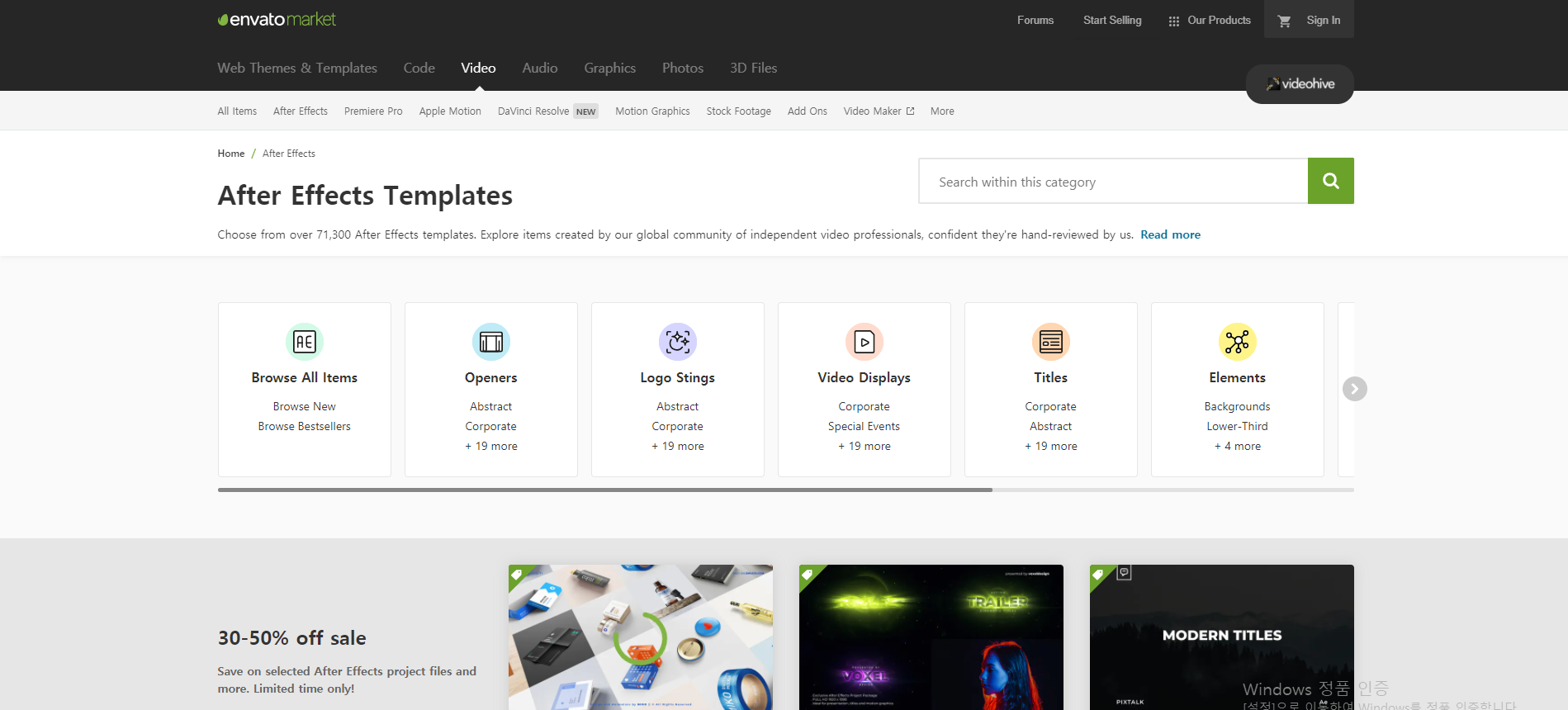The image size is (1568, 710).
Task: Click the Sign In button
Action: (1324, 20)
